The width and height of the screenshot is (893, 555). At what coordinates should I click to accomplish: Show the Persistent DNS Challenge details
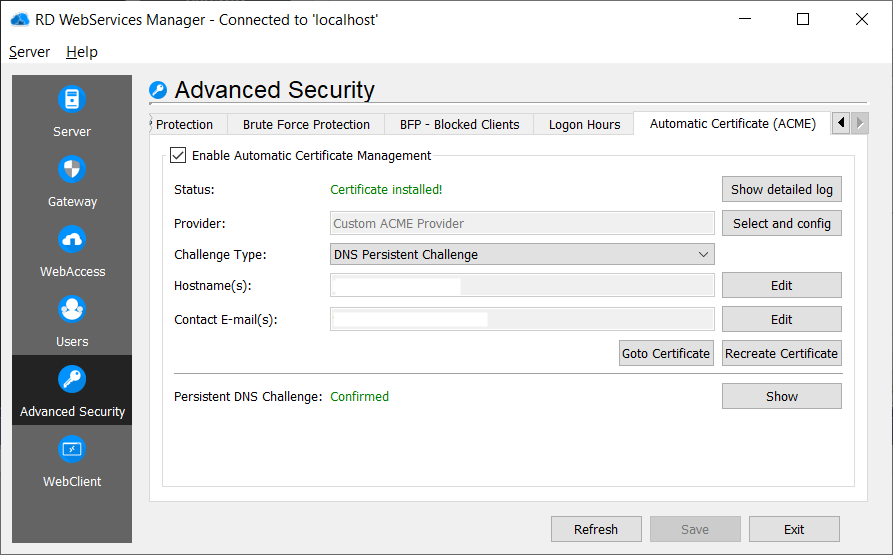(x=781, y=396)
